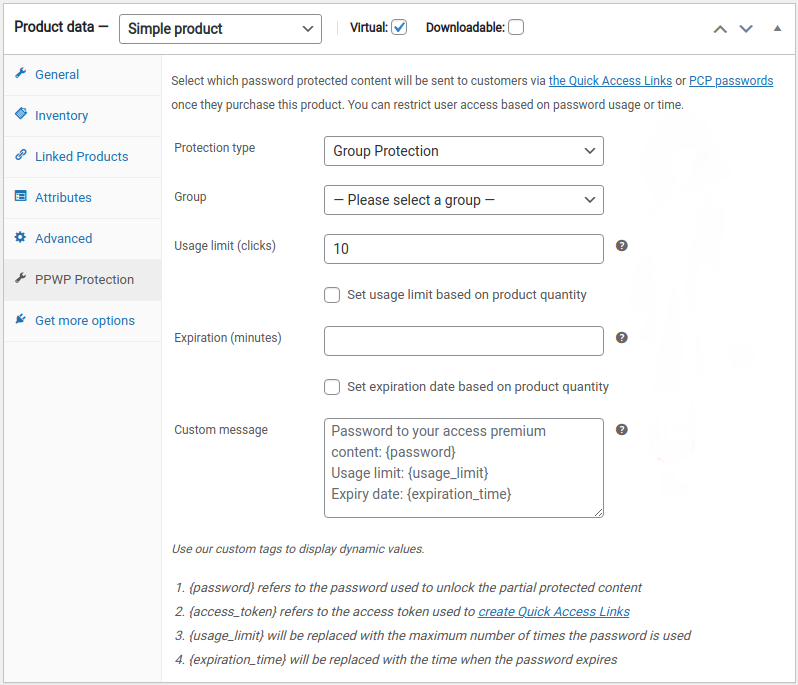Open the Simple product type dropdown
The height and width of the screenshot is (685, 798).
pyautogui.click(x=220, y=29)
